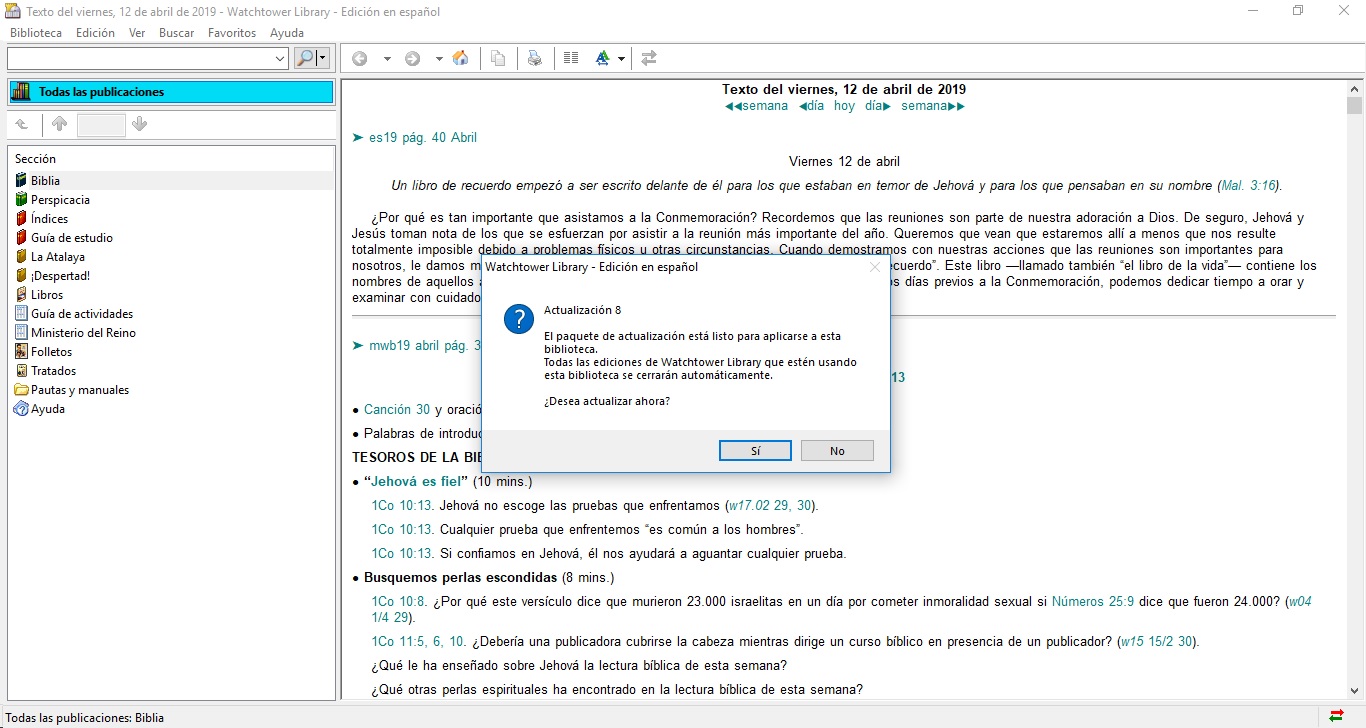Select the Biblia section book icon
The image size is (1366, 728).
21,181
